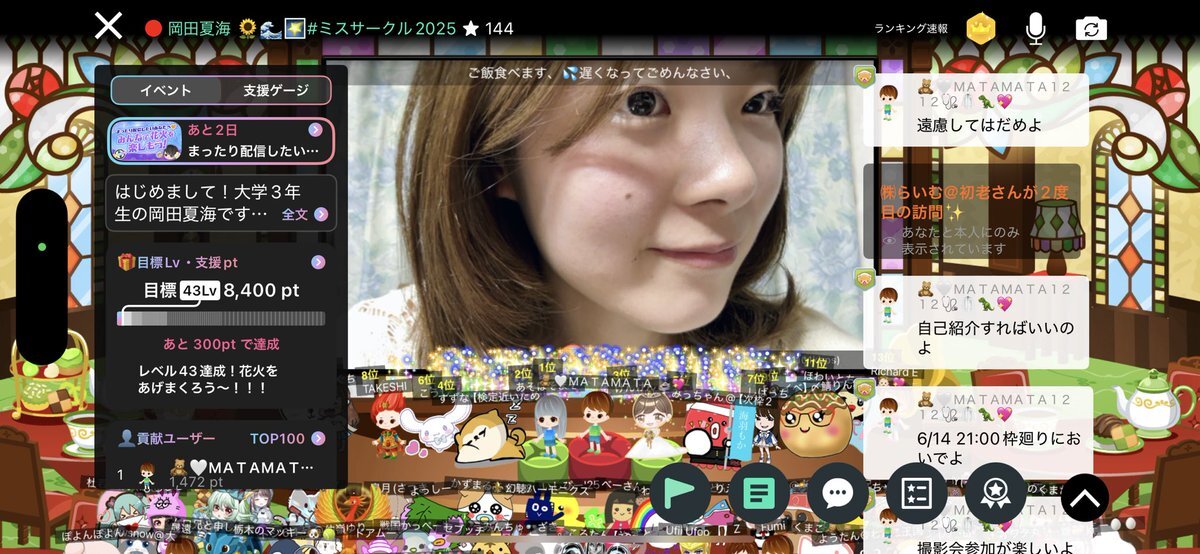Screen dimensions: 1200x554
Task: Open the あと2日 event banner arrow
Action: click(315, 130)
